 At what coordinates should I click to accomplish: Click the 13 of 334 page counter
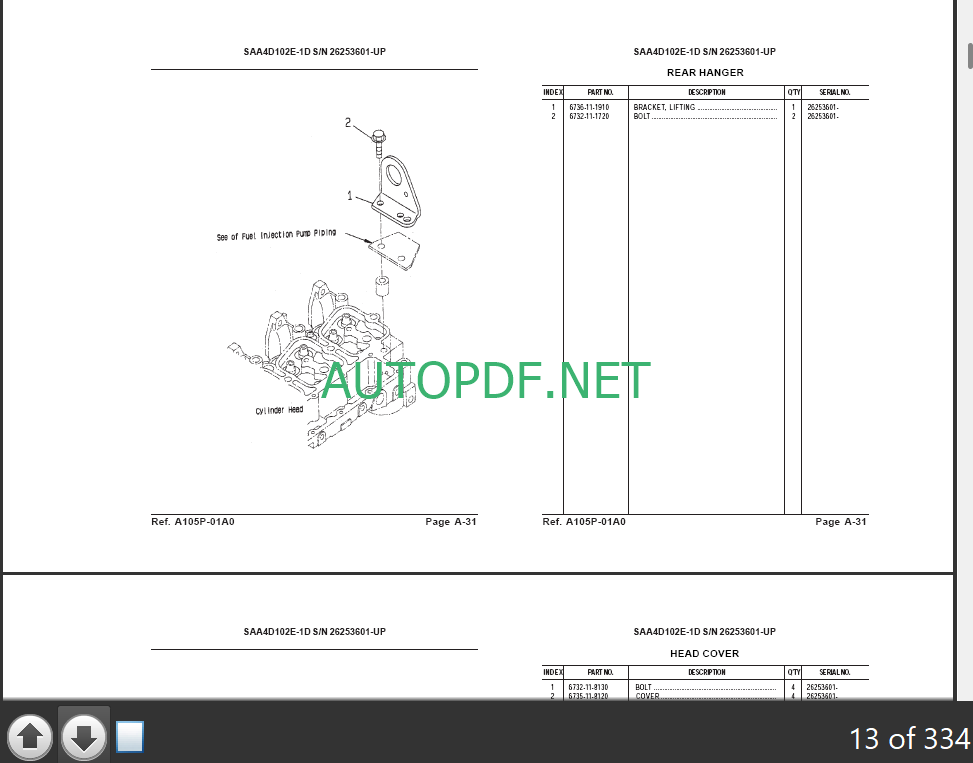[909, 738]
